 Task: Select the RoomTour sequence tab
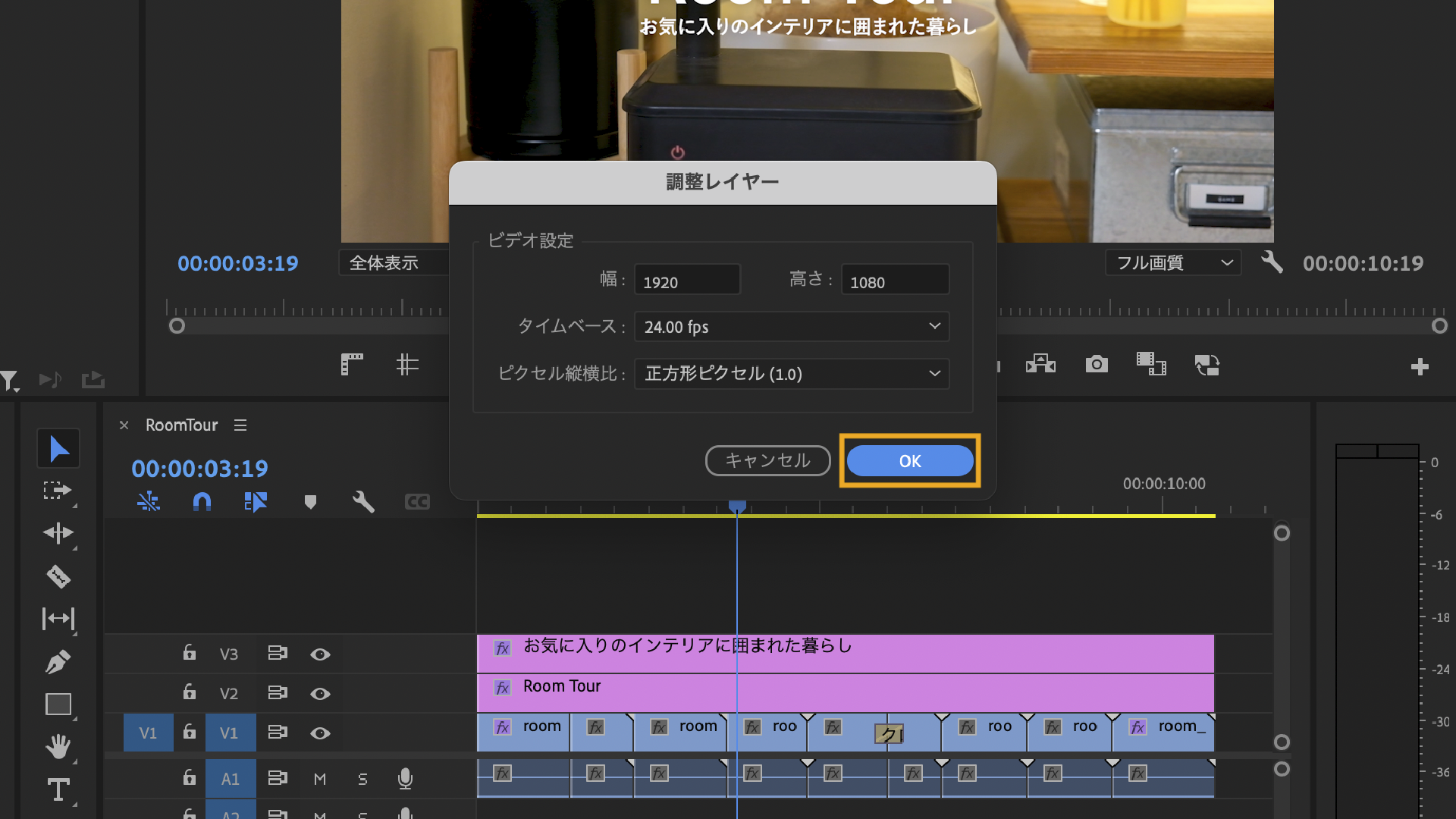pyautogui.click(x=181, y=425)
